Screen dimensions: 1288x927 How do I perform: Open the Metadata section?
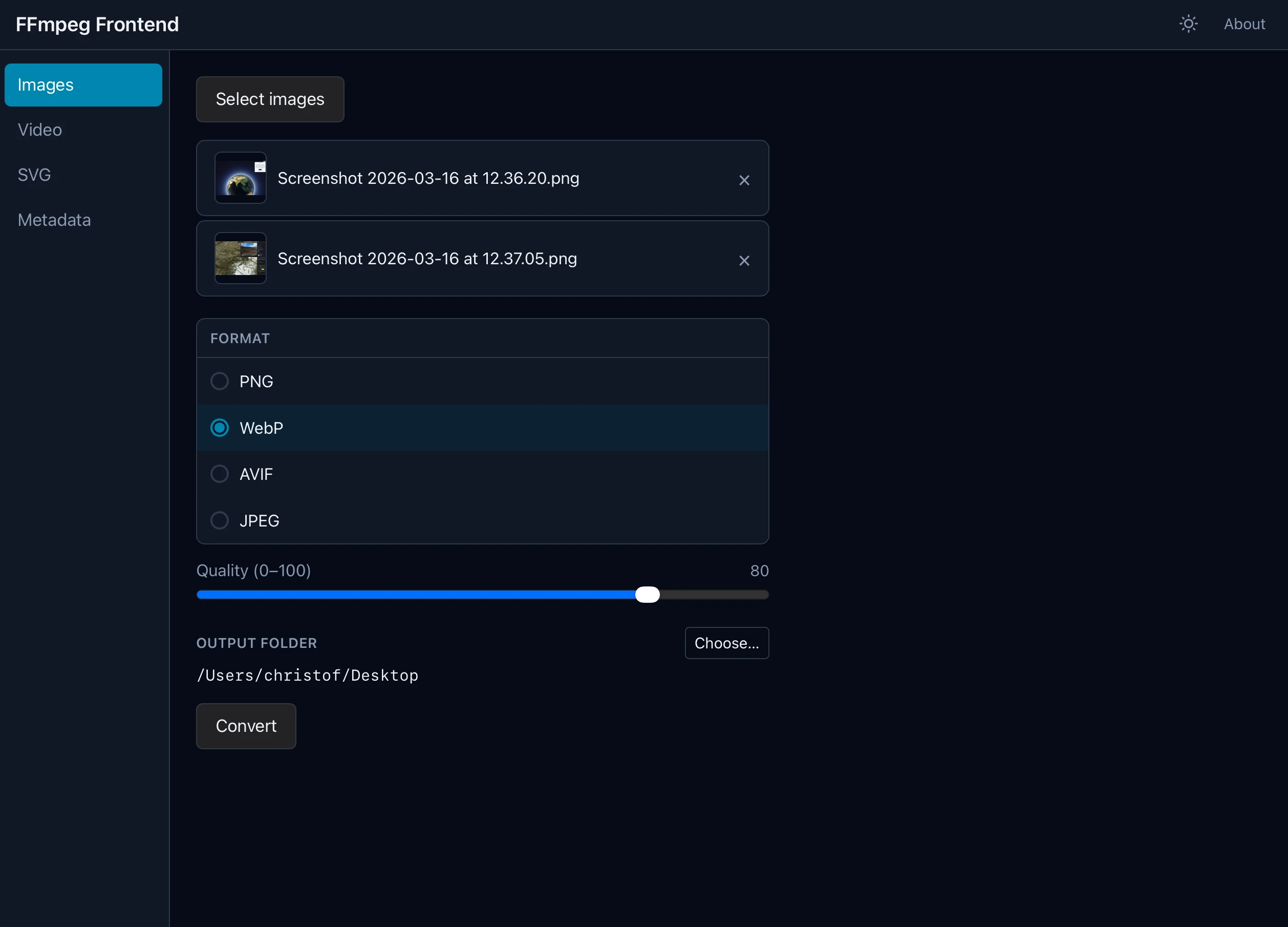tap(54, 220)
